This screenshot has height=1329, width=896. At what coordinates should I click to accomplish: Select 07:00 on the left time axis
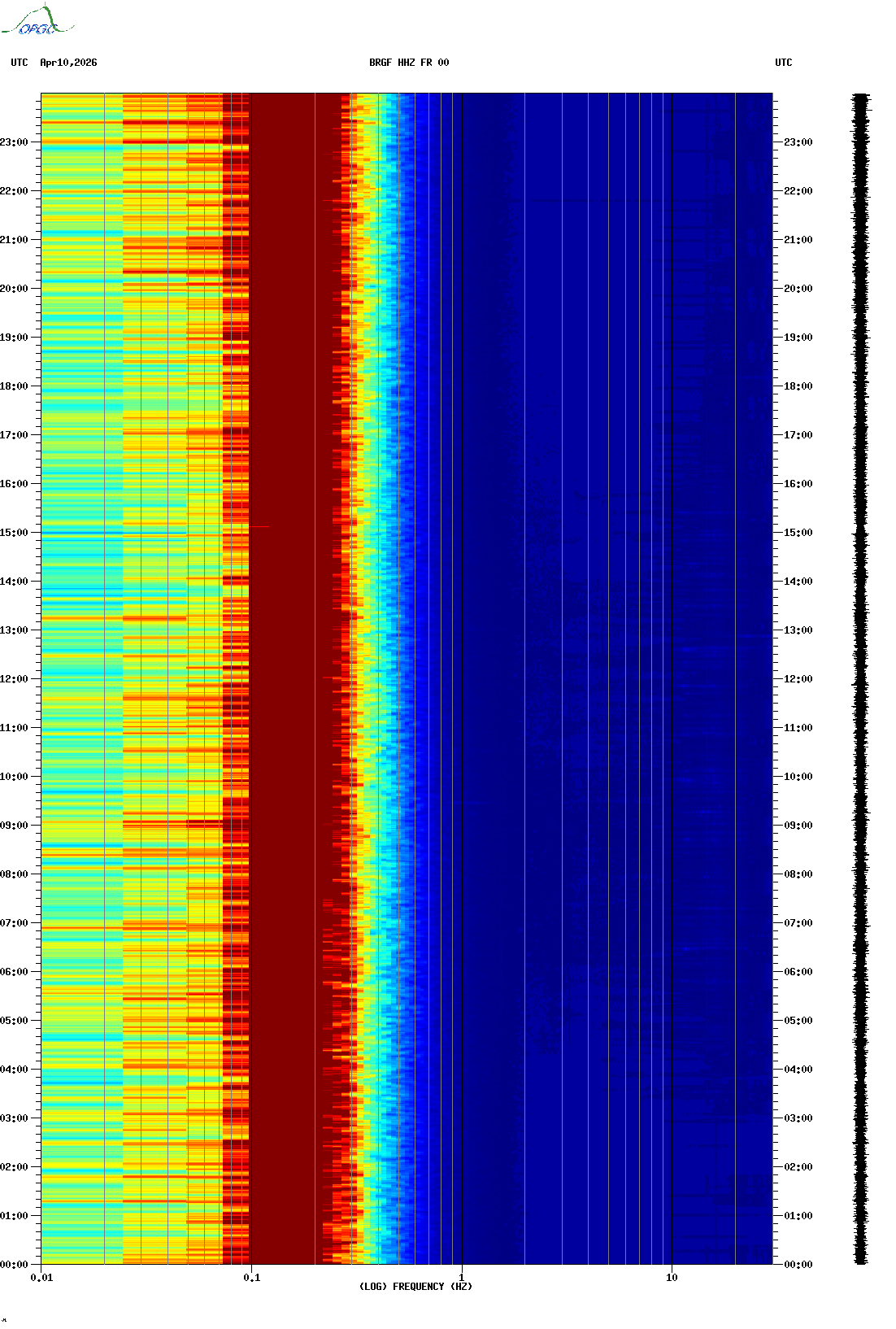coord(14,923)
